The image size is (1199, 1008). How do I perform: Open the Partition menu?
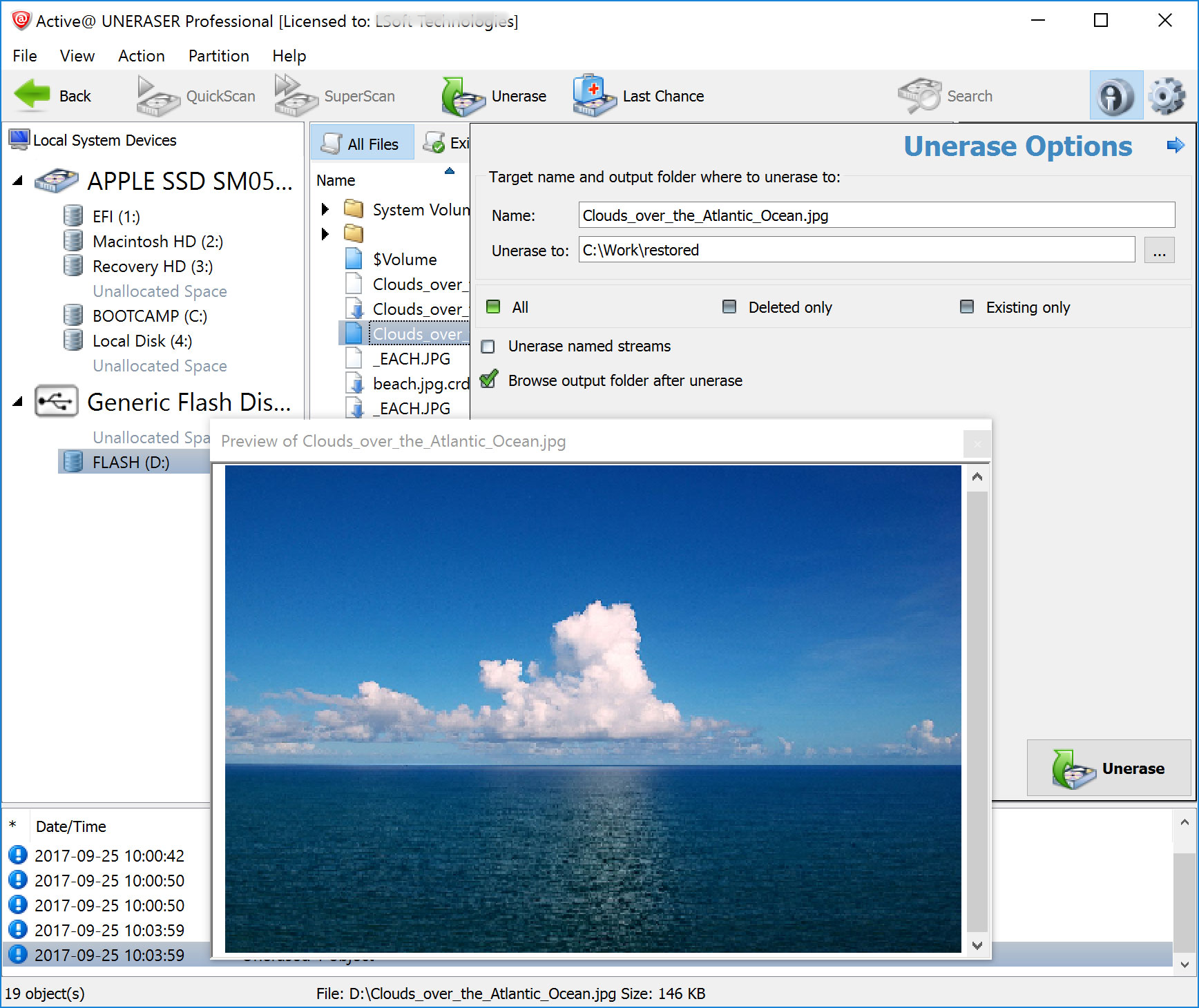tap(218, 56)
